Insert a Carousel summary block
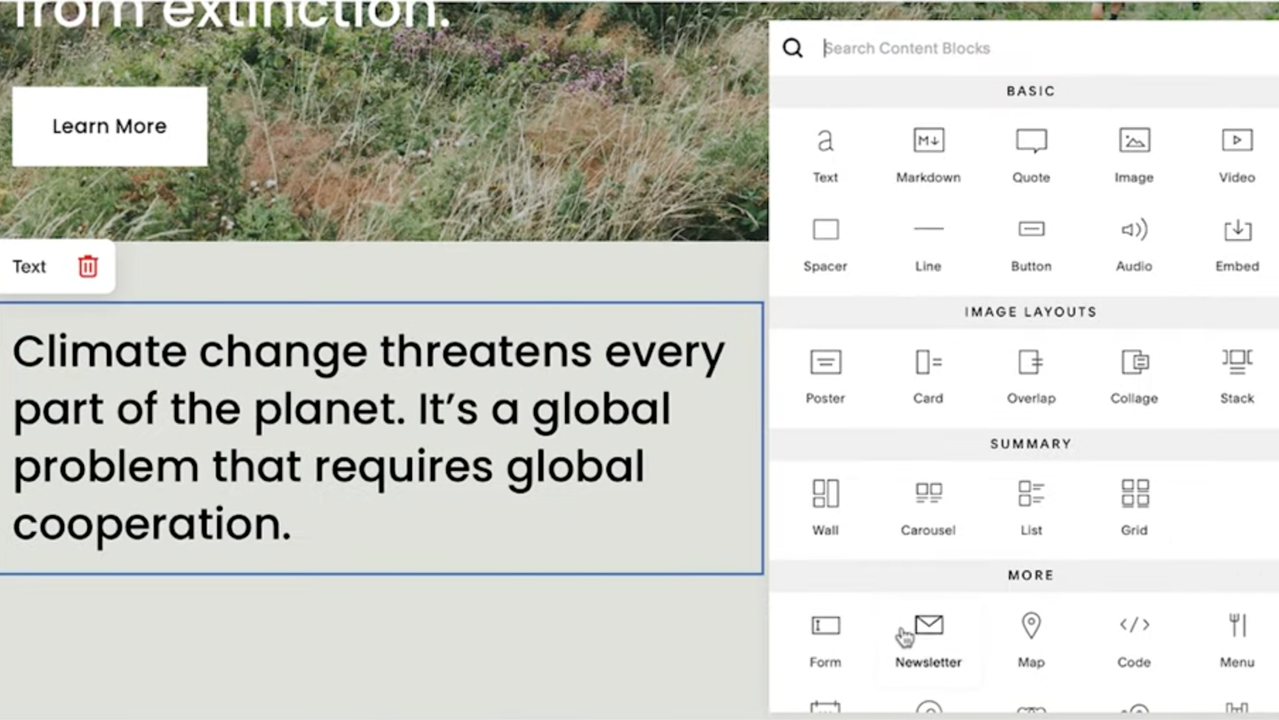The width and height of the screenshot is (1279, 720). coord(928,507)
